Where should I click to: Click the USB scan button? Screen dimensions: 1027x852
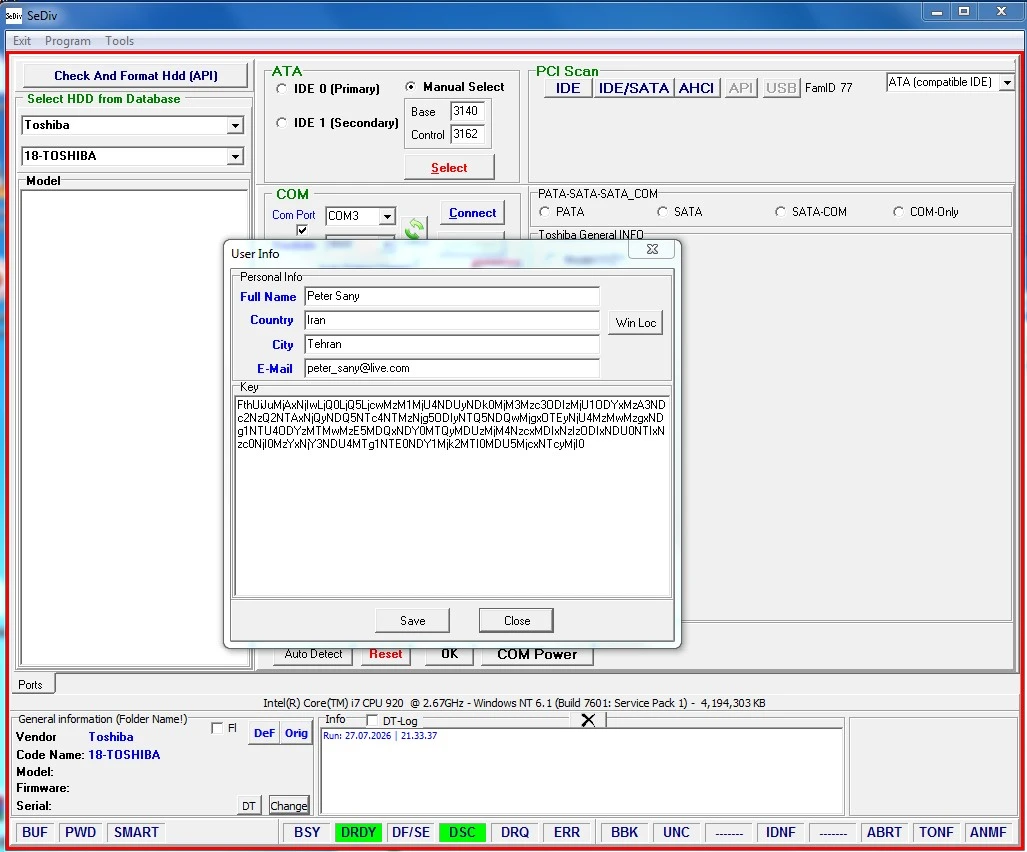781,88
